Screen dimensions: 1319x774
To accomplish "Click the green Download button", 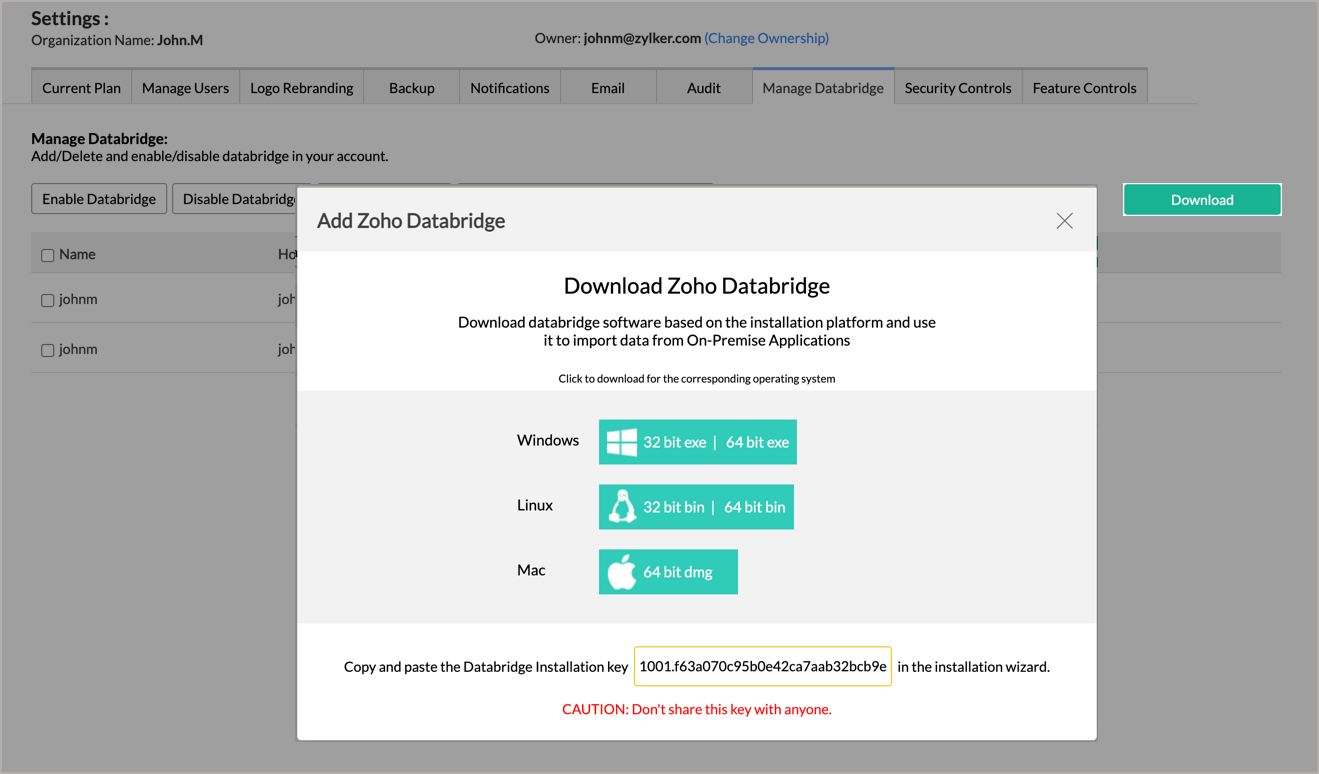I will tap(1202, 199).
